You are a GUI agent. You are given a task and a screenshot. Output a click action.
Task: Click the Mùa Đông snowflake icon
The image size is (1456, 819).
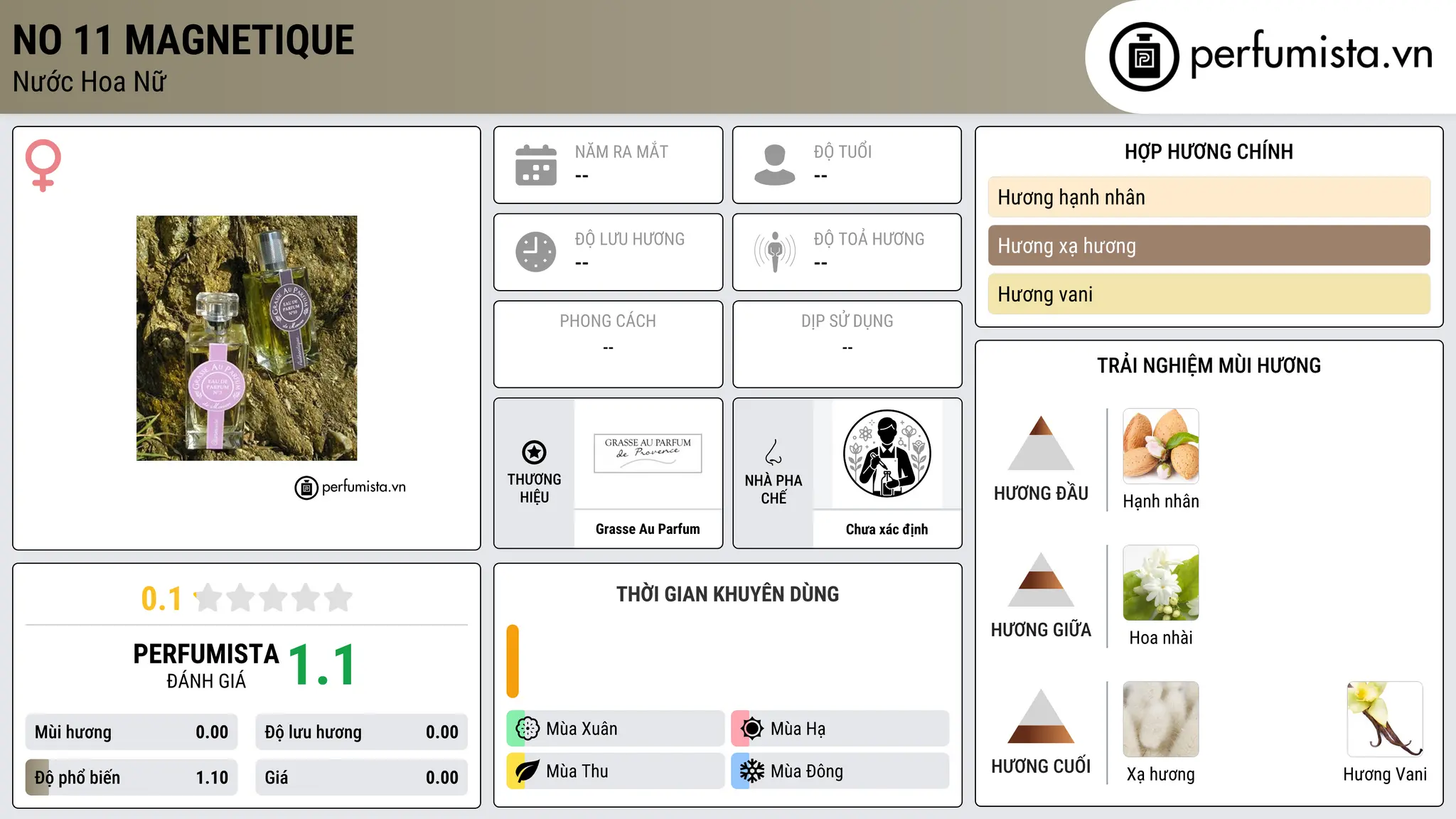752,771
